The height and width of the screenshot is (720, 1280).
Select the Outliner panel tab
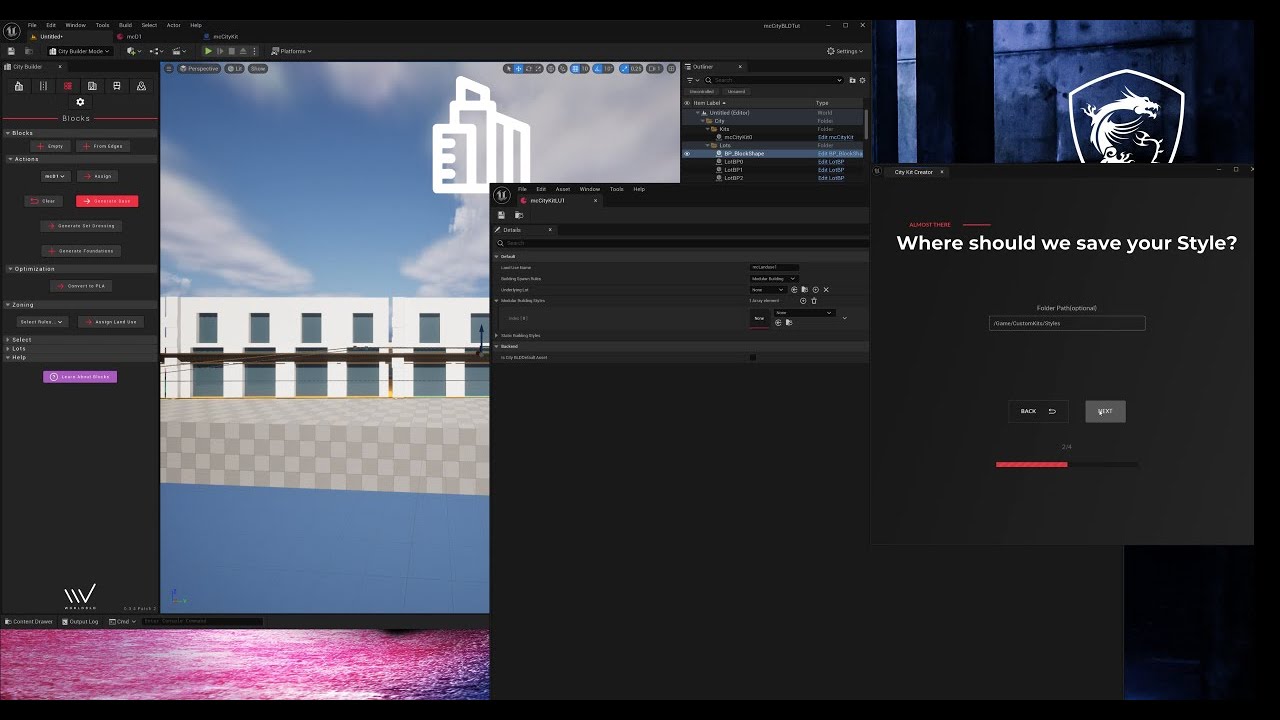pos(703,67)
